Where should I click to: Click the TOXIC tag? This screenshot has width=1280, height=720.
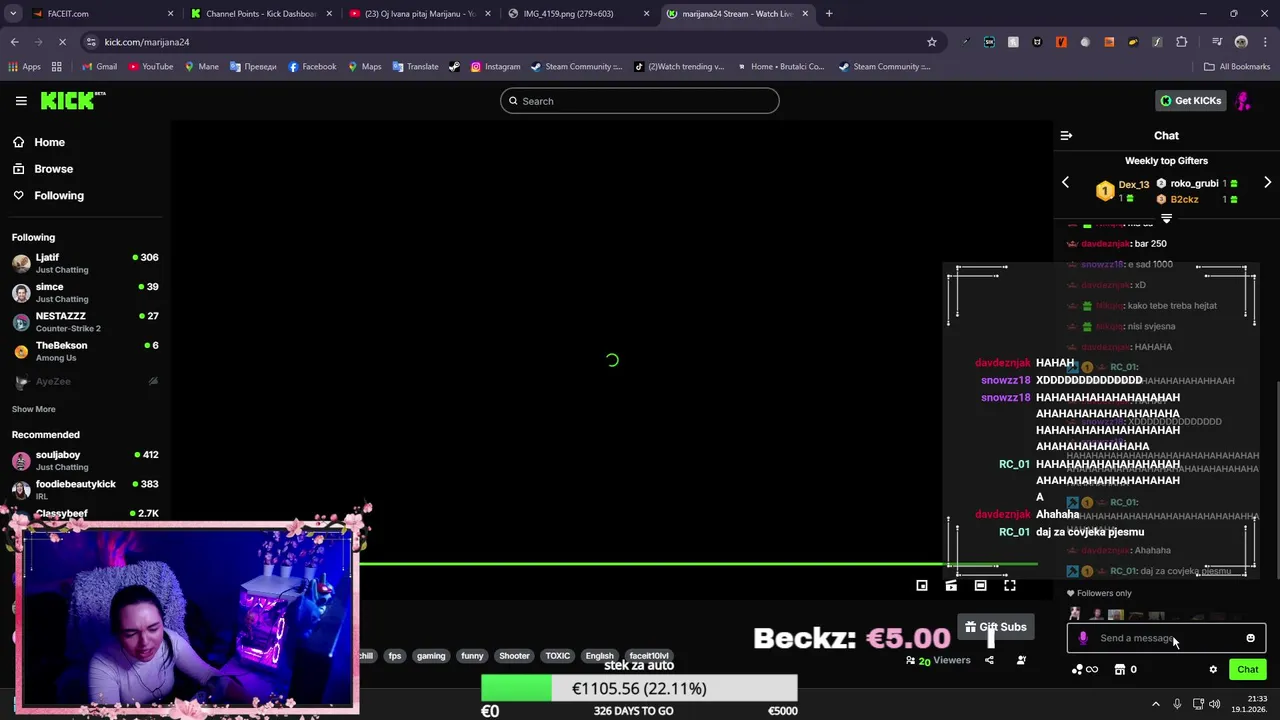point(558,656)
